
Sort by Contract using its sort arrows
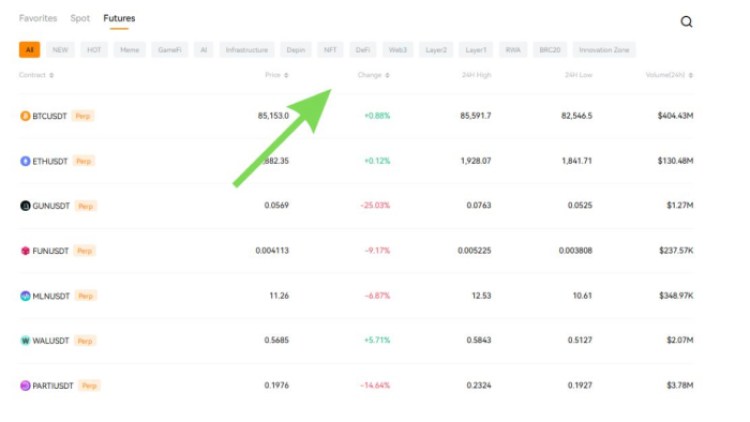tap(52, 75)
